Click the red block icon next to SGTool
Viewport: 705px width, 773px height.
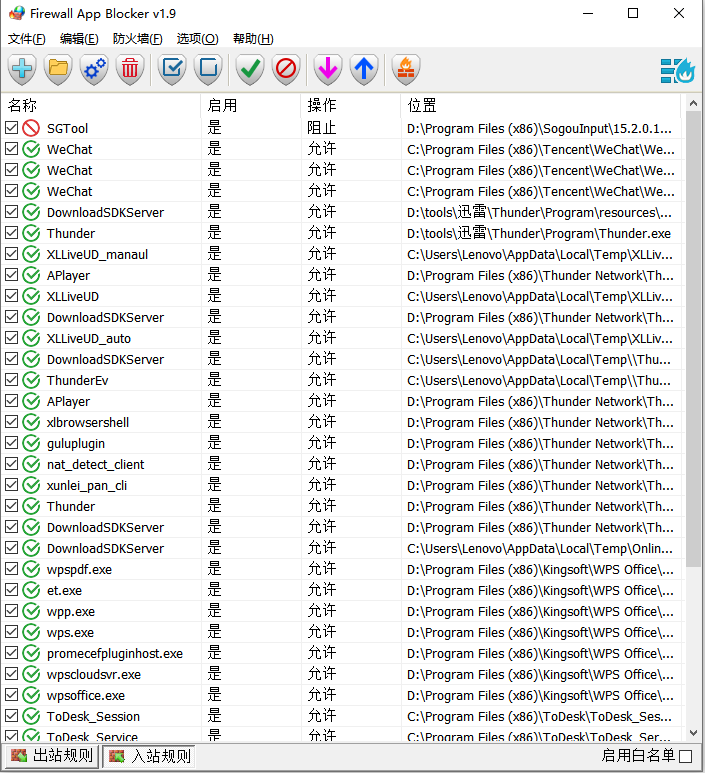pos(31,128)
